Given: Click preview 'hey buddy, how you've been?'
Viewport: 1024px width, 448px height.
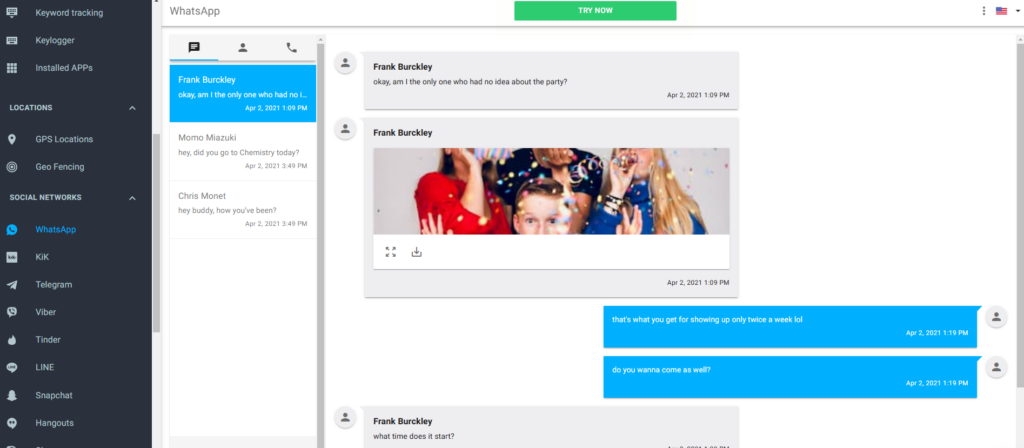Looking at the screenshot, I should tap(227, 210).
